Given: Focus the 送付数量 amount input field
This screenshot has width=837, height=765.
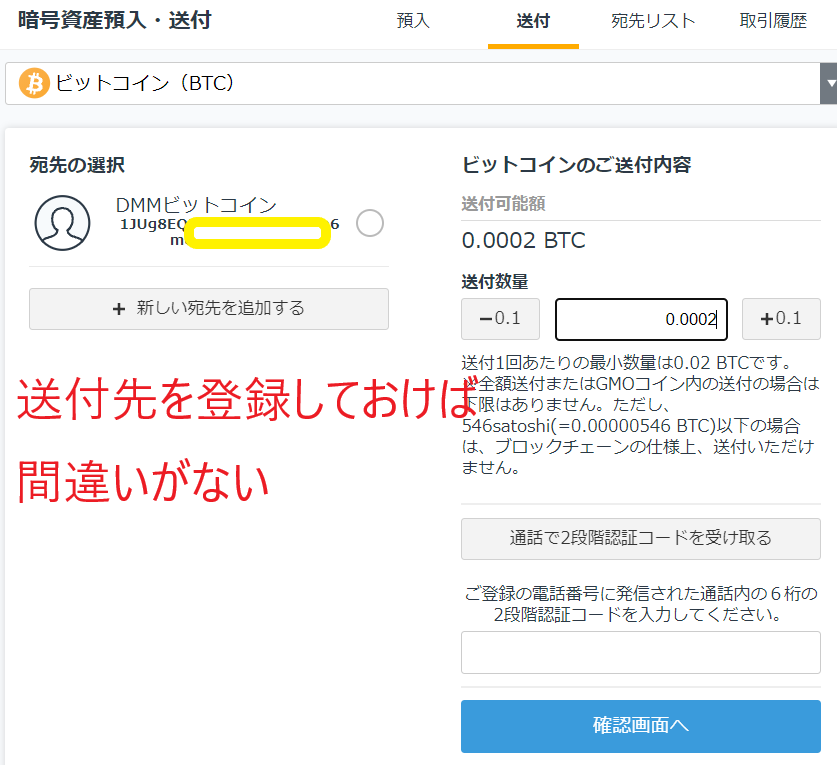Looking at the screenshot, I should (641, 319).
